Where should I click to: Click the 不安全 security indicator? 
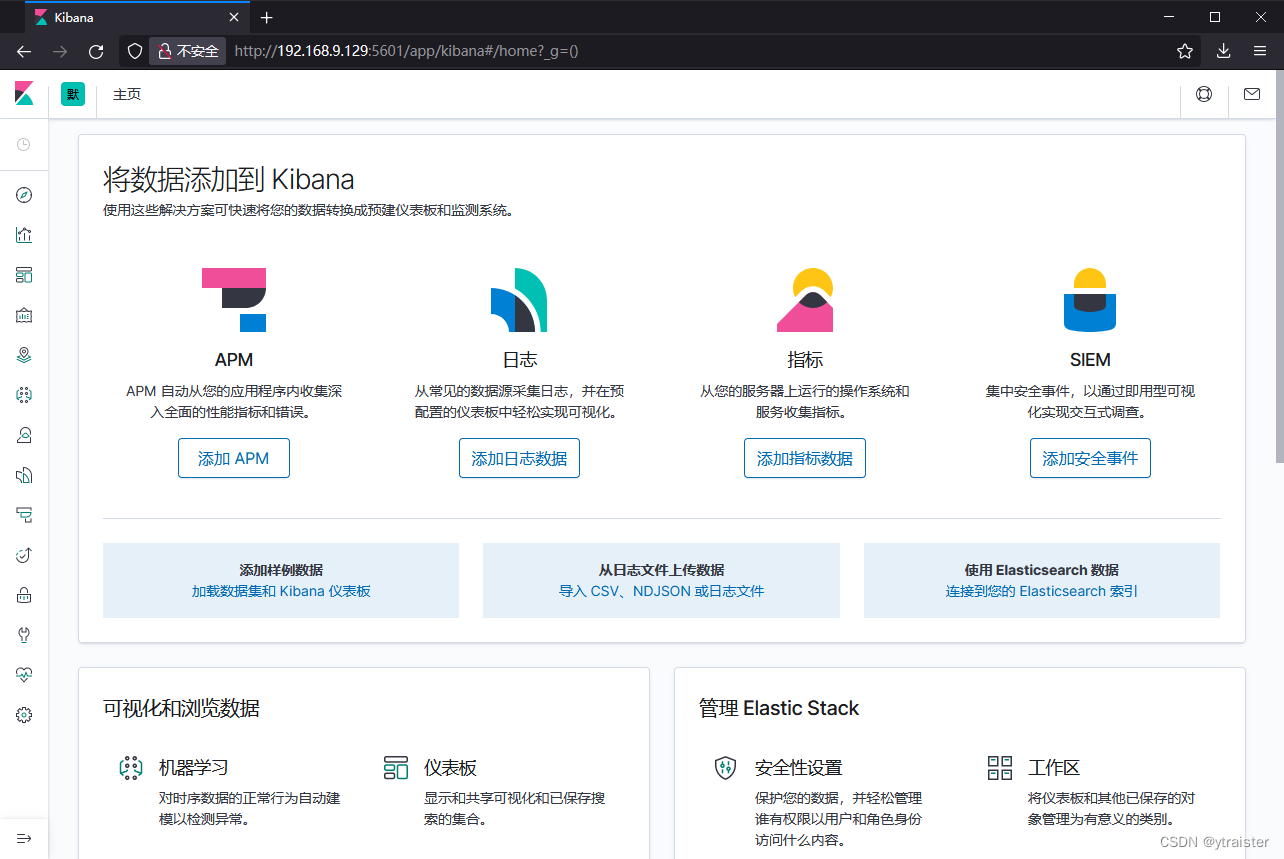188,51
